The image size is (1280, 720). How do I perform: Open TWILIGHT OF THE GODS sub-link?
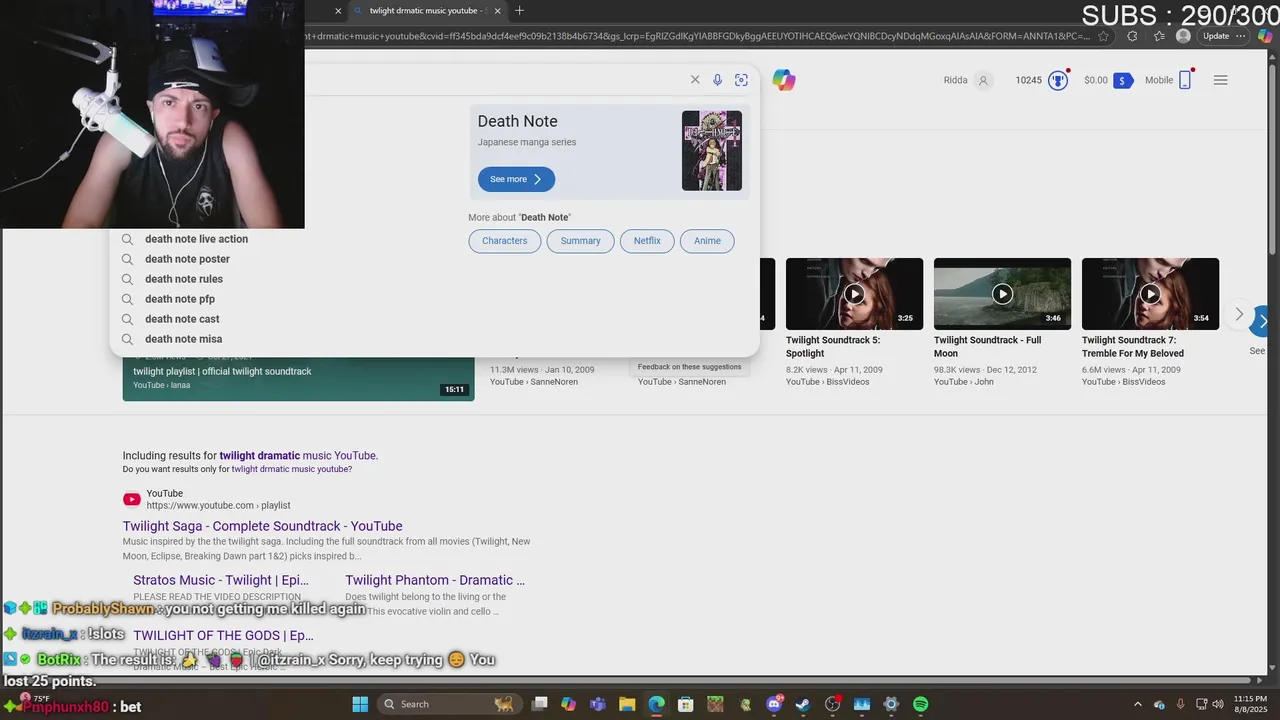(223, 635)
